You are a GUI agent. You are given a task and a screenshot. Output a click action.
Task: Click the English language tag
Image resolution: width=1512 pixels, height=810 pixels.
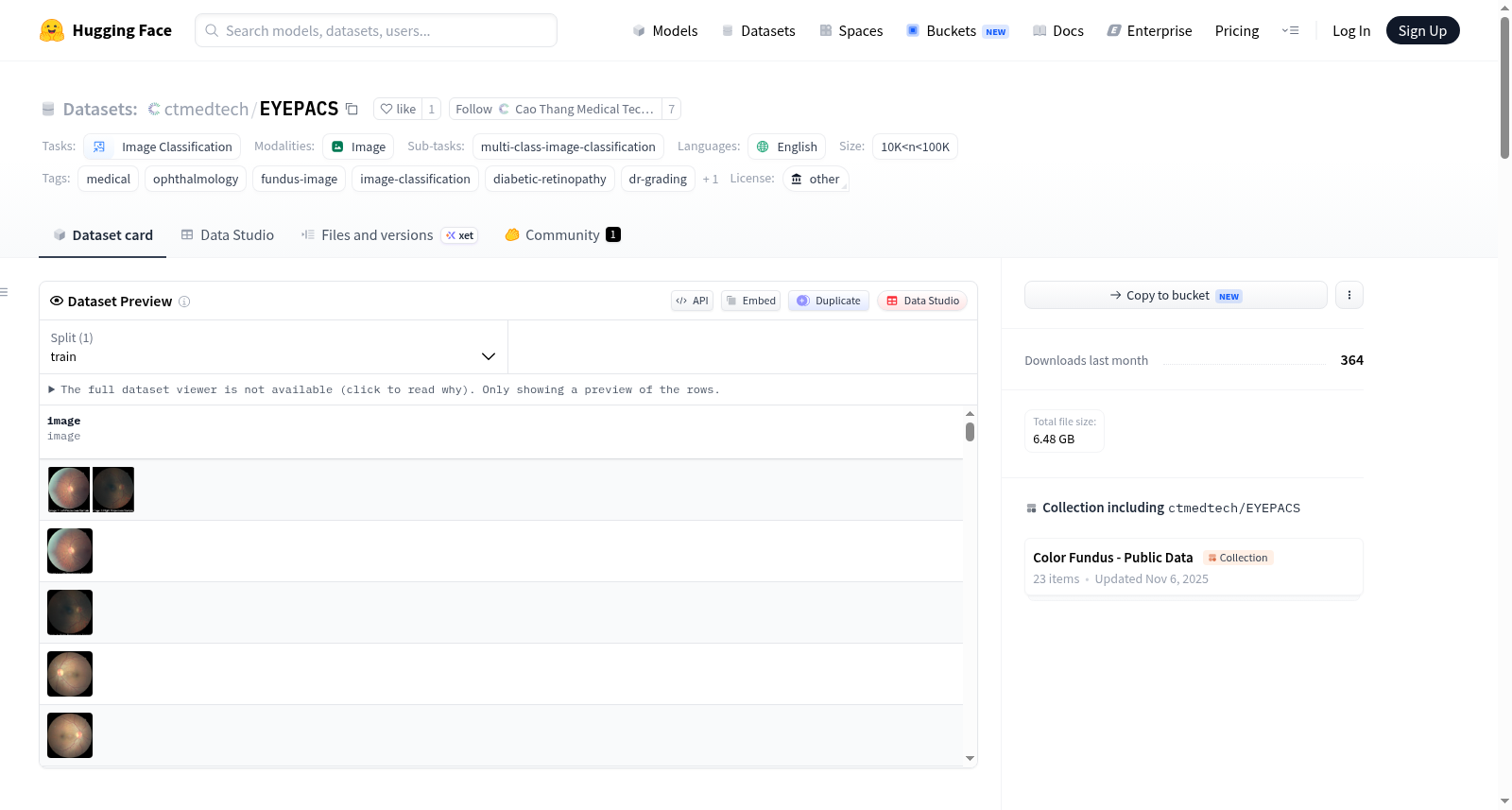pyautogui.click(x=787, y=146)
